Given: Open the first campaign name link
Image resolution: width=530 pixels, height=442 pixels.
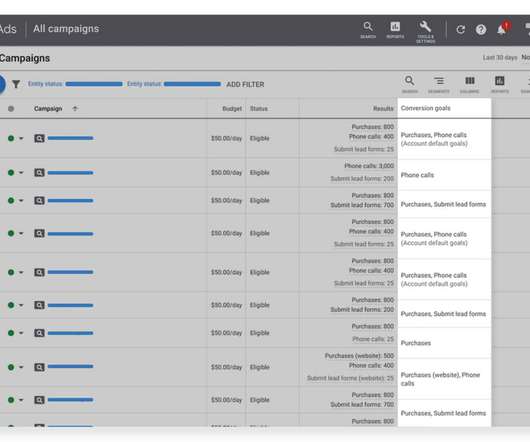Looking at the screenshot, I should [70, 138].
